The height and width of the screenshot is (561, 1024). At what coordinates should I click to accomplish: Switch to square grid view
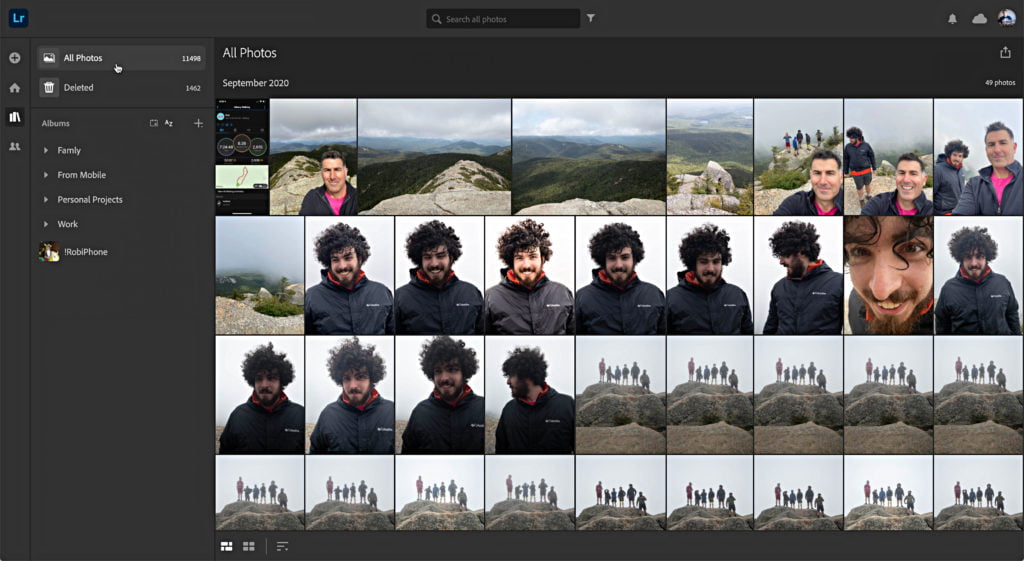point(249,546)
